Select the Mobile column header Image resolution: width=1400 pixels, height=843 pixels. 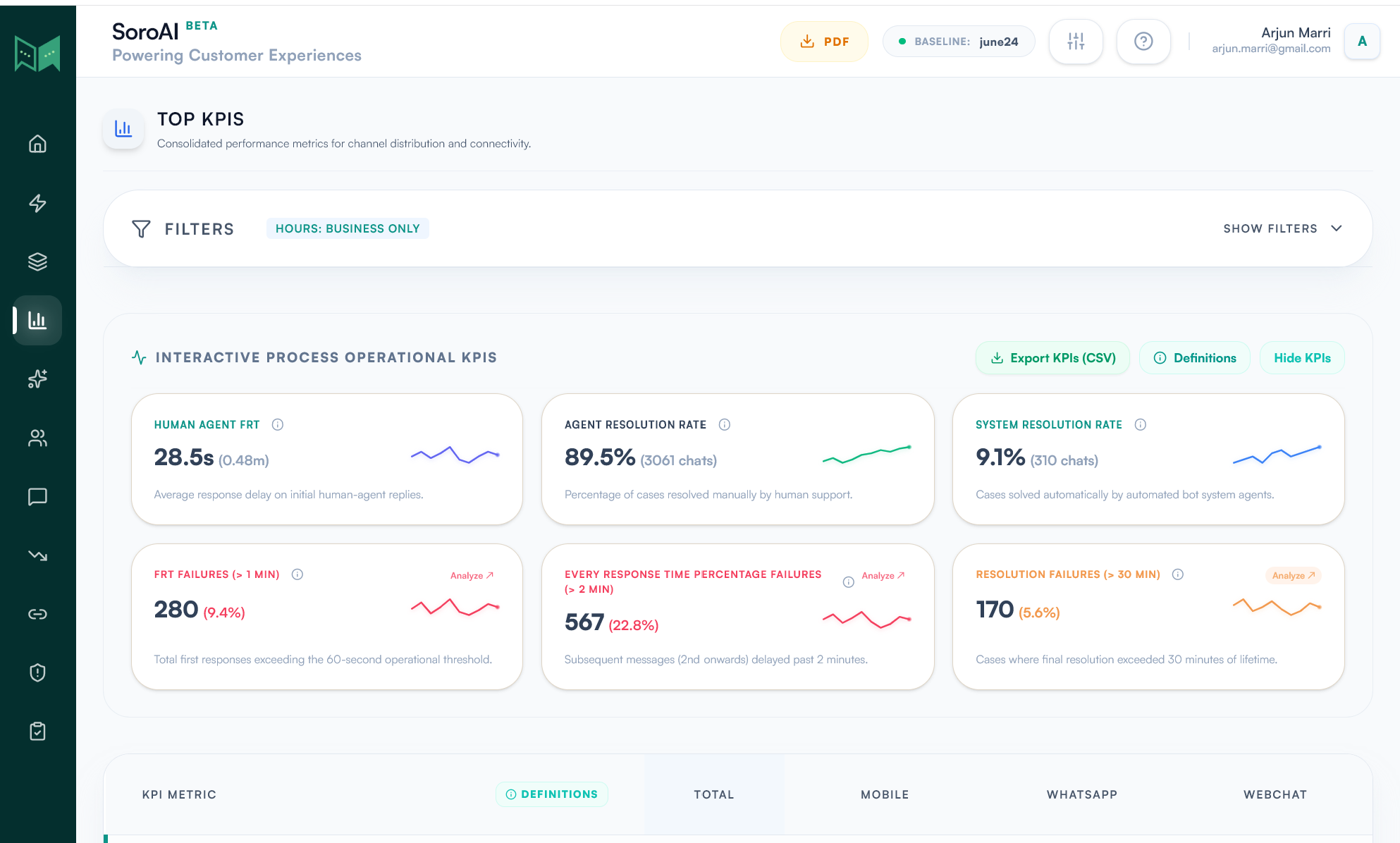coord(885,794)
